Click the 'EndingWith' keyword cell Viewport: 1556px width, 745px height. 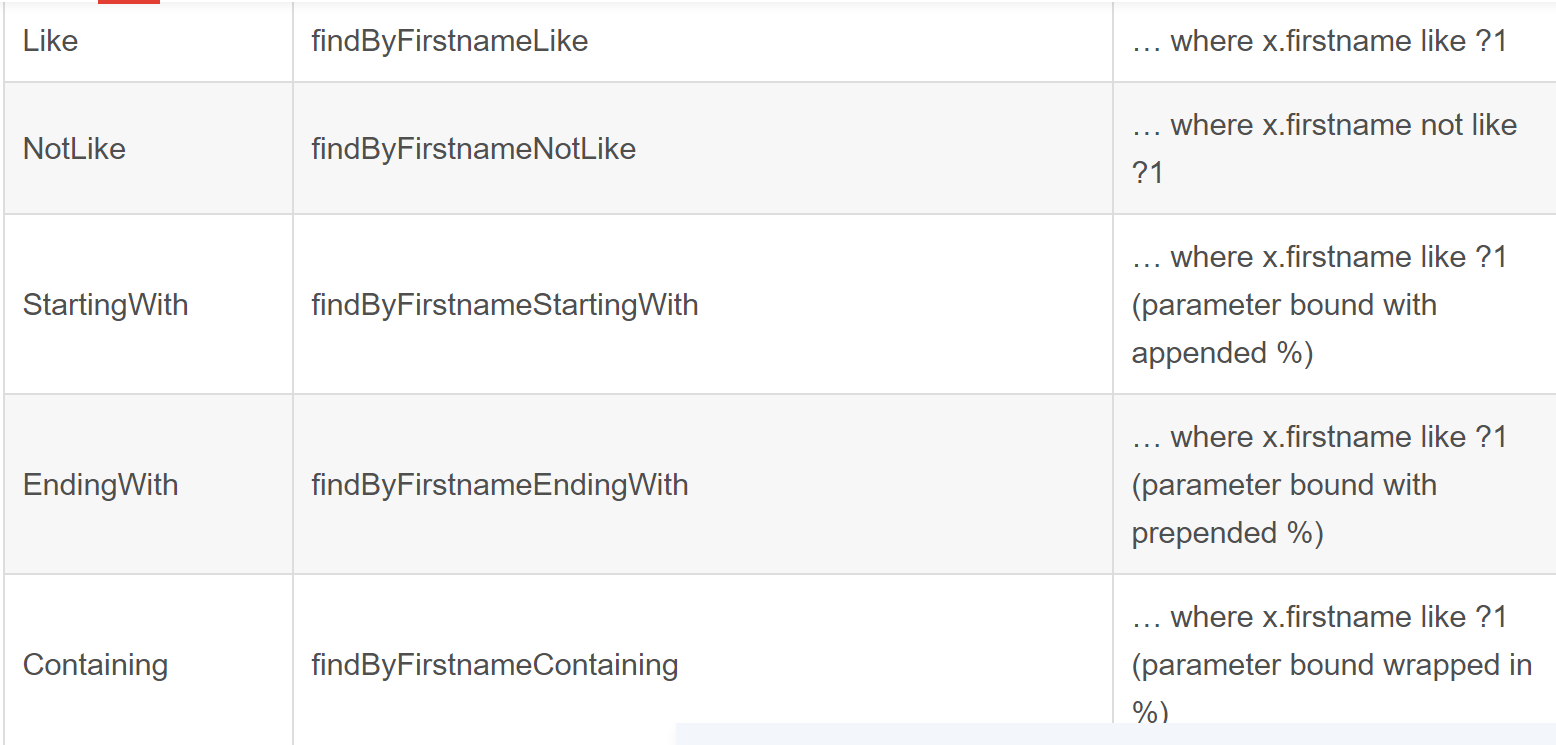(x=100, y=485)
